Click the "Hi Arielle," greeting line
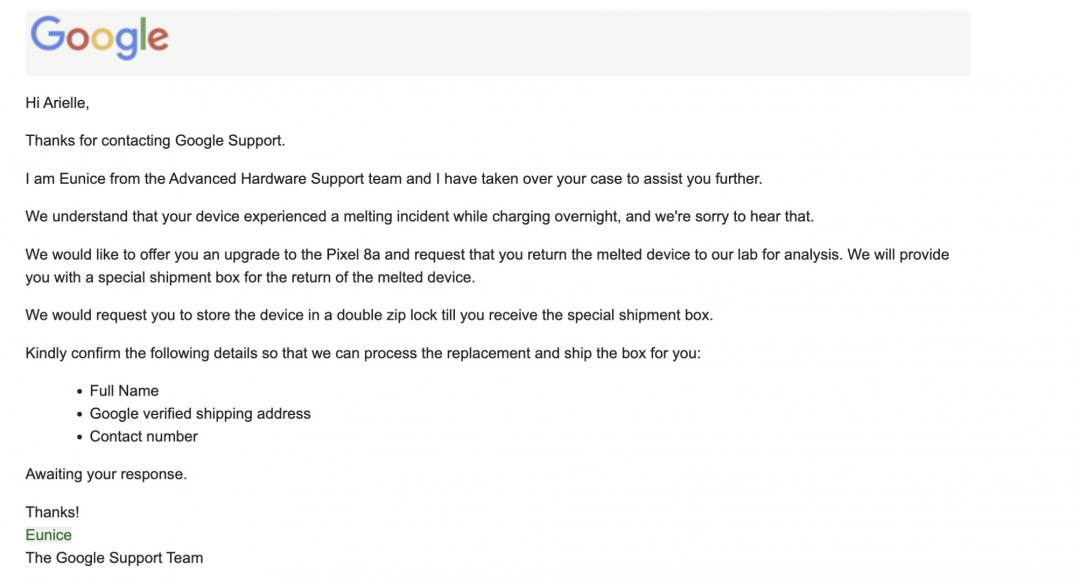Screen dimensions: 1080x580 point(58,103)
